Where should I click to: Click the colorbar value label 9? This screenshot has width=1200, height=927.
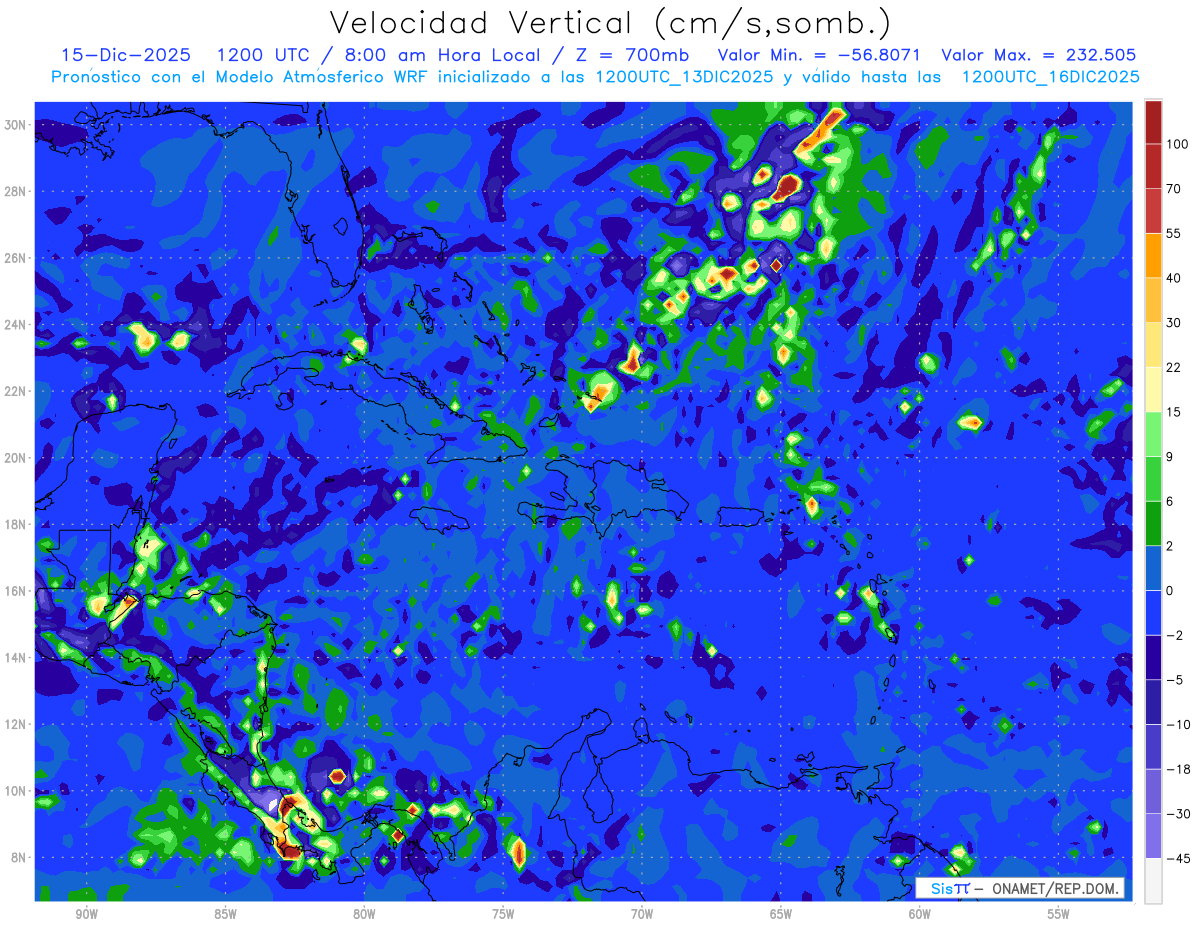[1170, 456]
